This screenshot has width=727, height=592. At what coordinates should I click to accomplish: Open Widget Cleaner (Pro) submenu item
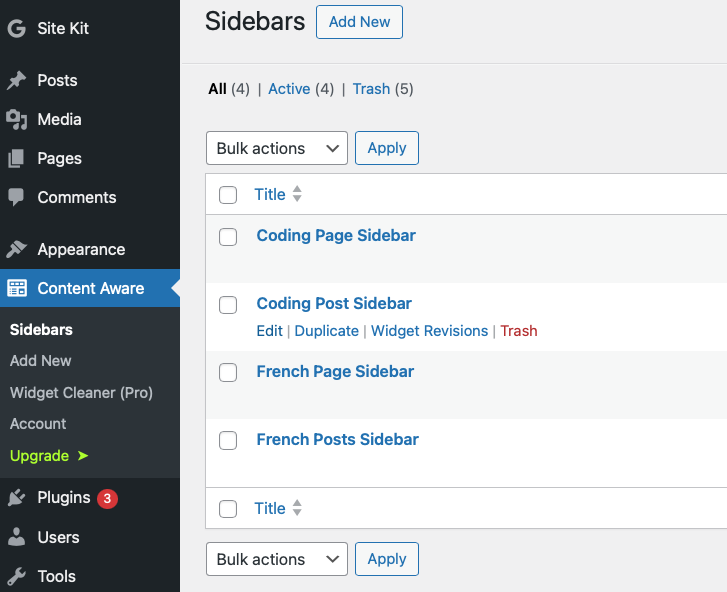81,393
